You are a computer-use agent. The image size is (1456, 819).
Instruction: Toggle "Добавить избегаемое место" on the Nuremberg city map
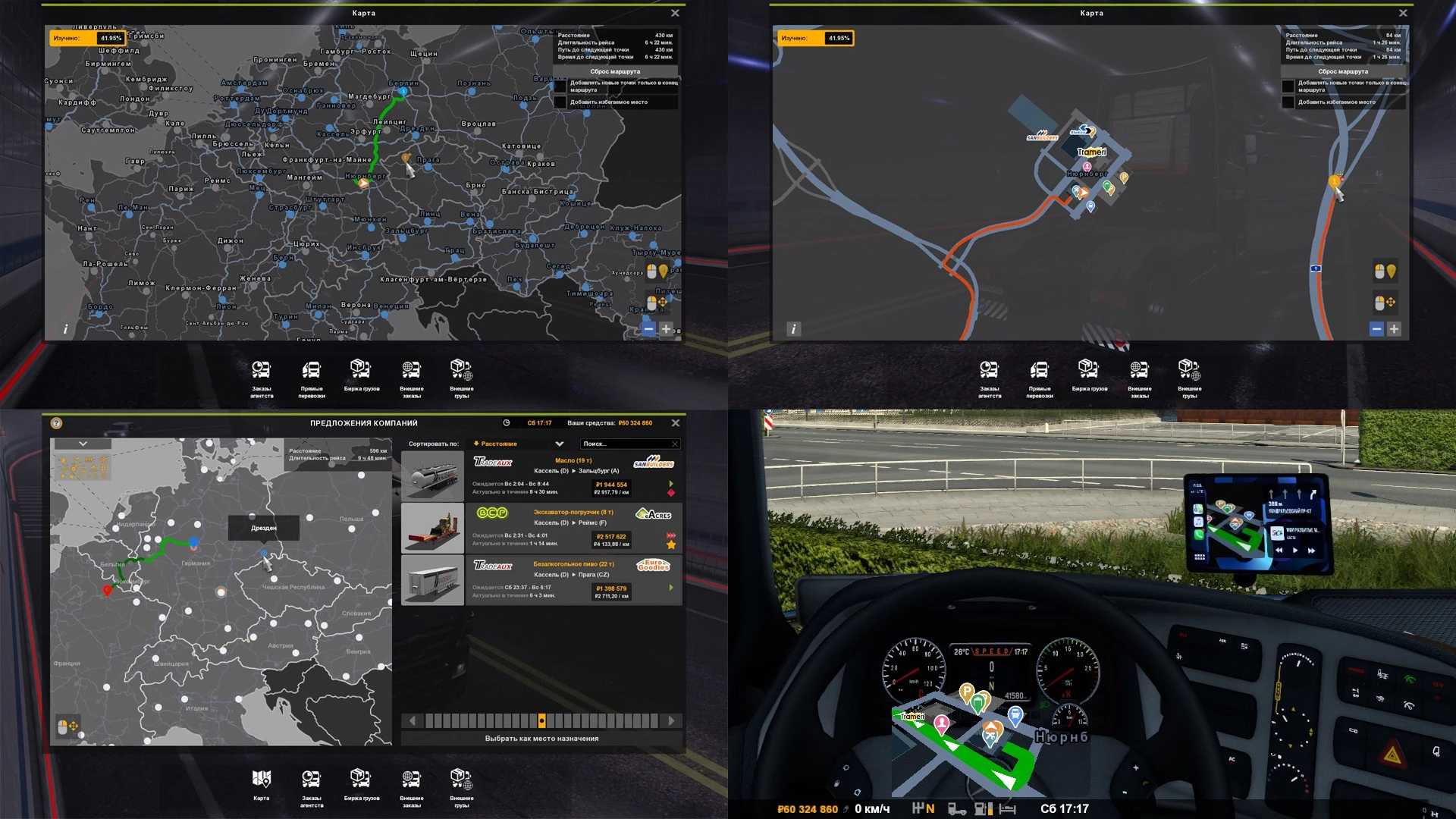(1288, 101)
